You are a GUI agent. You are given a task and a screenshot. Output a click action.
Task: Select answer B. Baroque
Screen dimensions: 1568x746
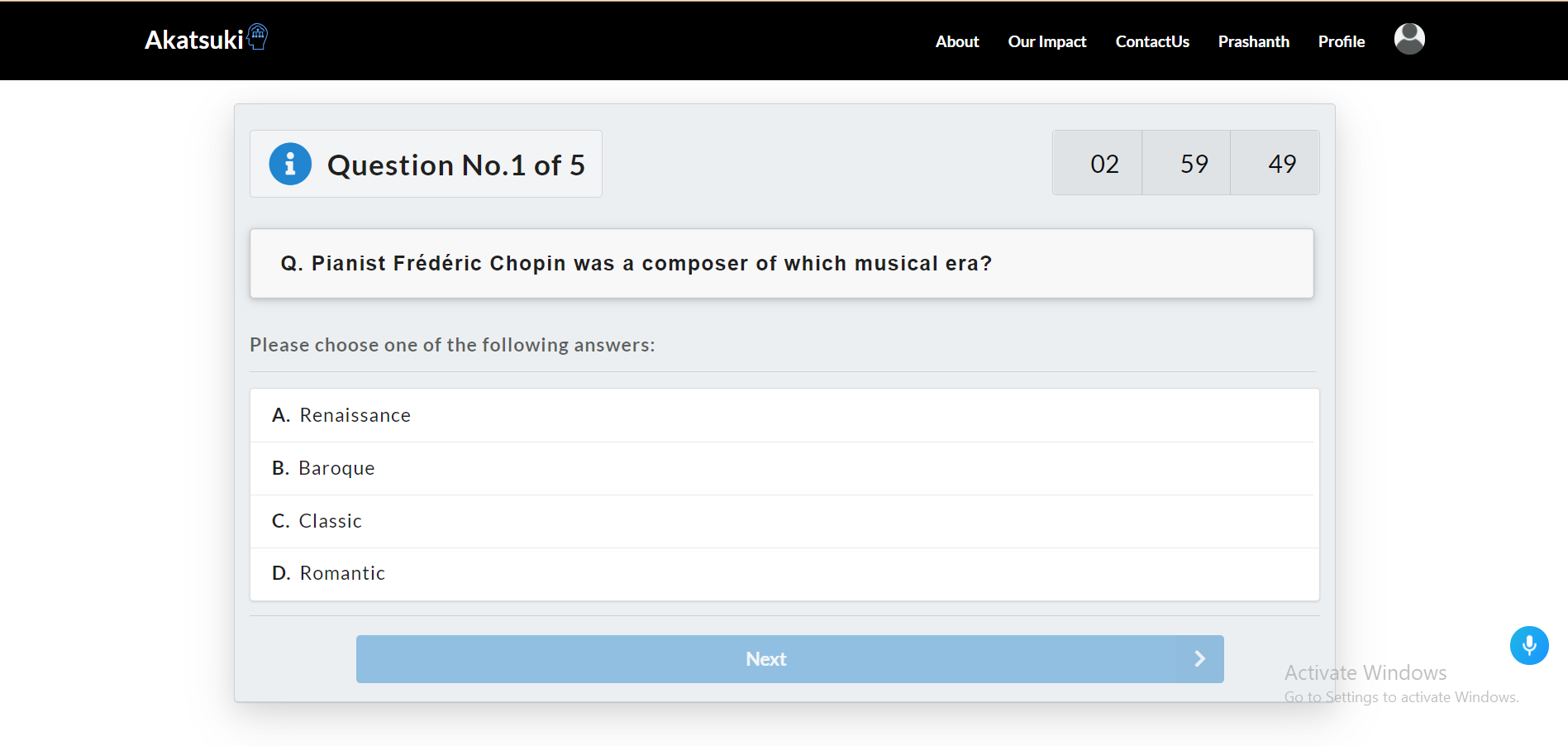tap(784, 468)
